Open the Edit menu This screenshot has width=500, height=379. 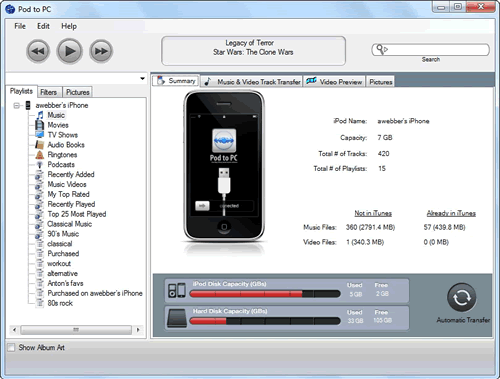(x=43, y=26)
